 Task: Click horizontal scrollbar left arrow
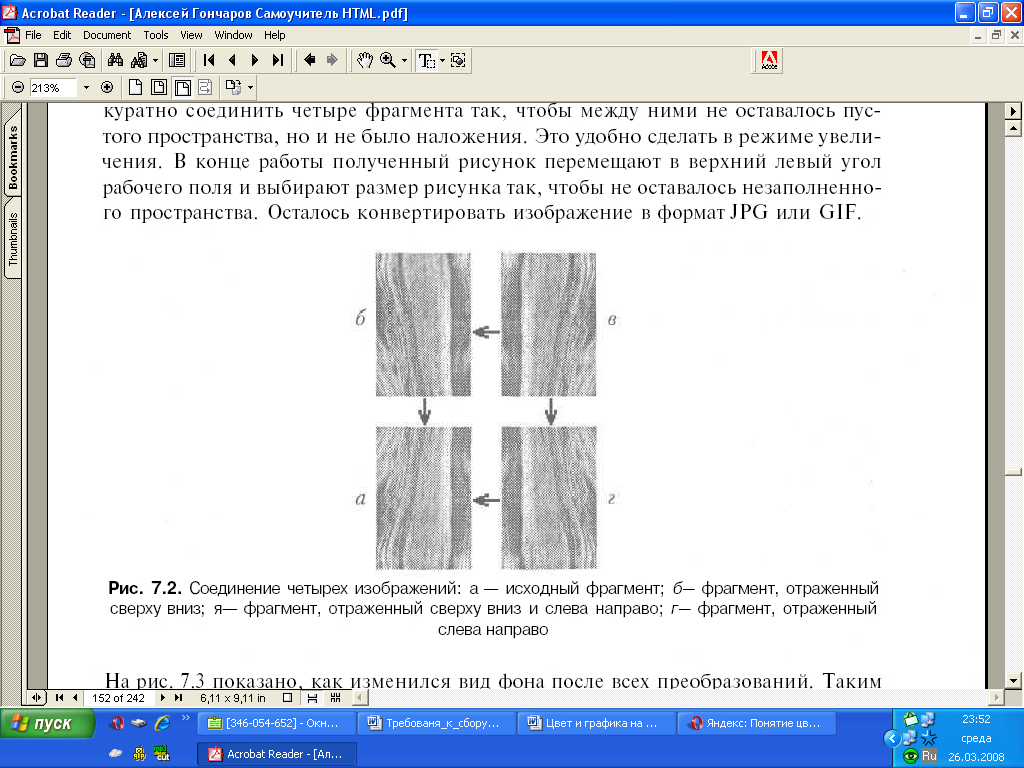(x=360, y=698)
